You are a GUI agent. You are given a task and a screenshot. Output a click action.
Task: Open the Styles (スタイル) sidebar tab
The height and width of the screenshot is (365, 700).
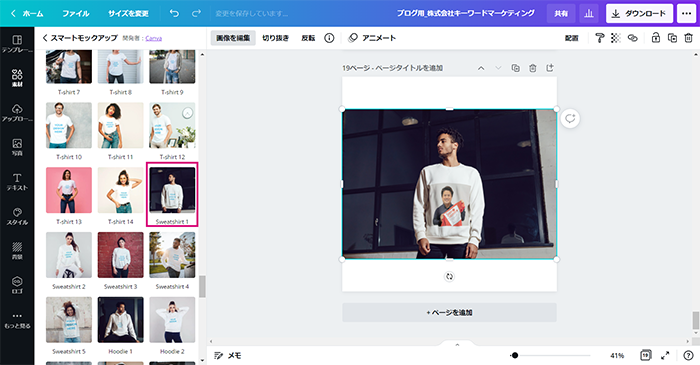(x=17, y=216)
